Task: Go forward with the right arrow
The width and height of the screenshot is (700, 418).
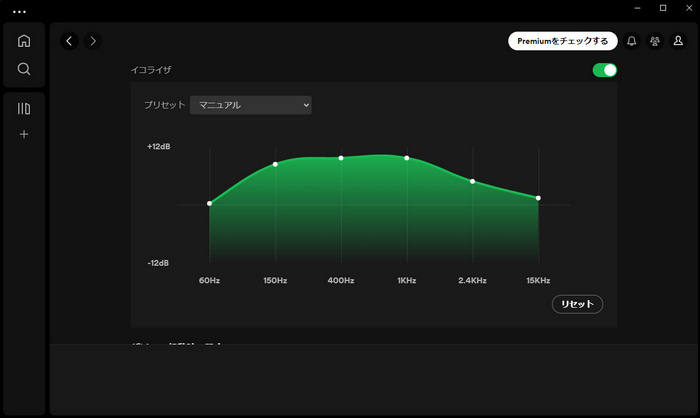Action: click(x=93, y=41)
